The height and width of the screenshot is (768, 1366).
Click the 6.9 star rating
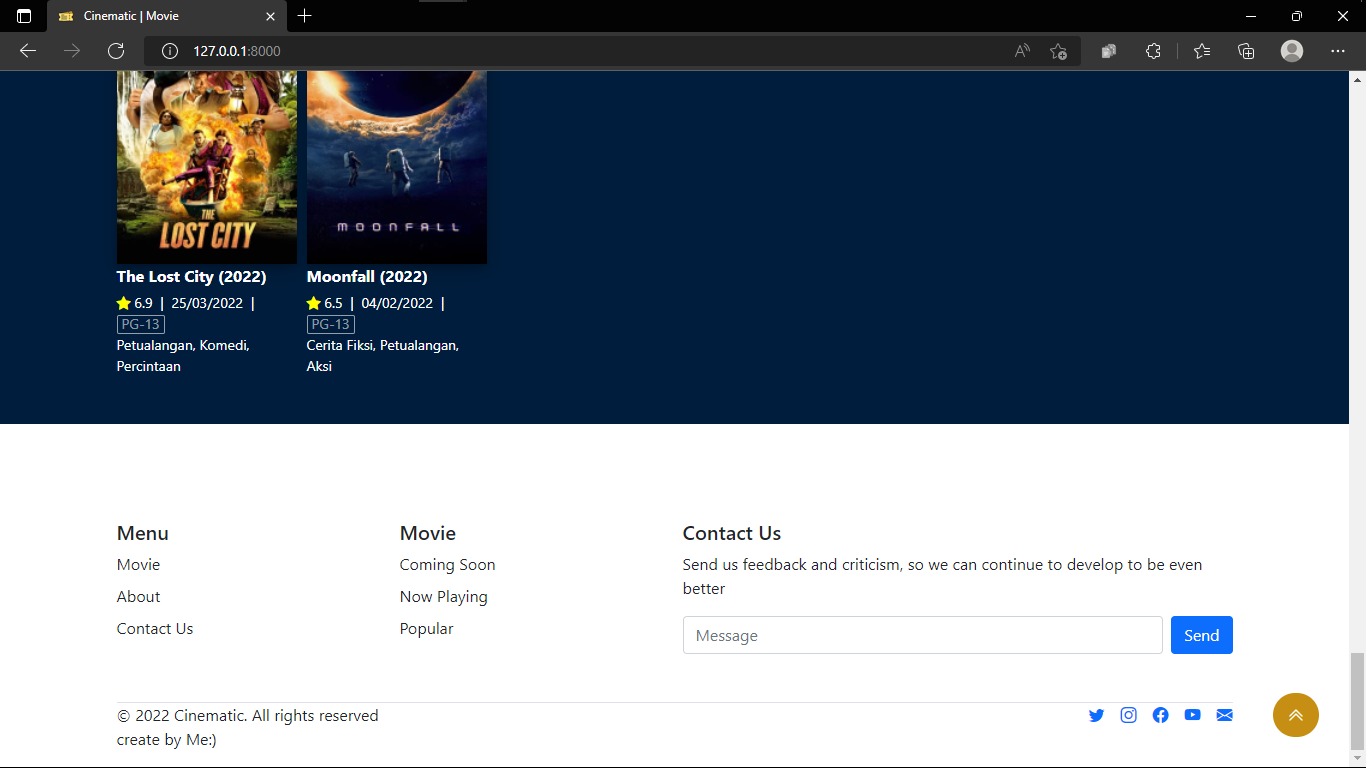[135, 303]
